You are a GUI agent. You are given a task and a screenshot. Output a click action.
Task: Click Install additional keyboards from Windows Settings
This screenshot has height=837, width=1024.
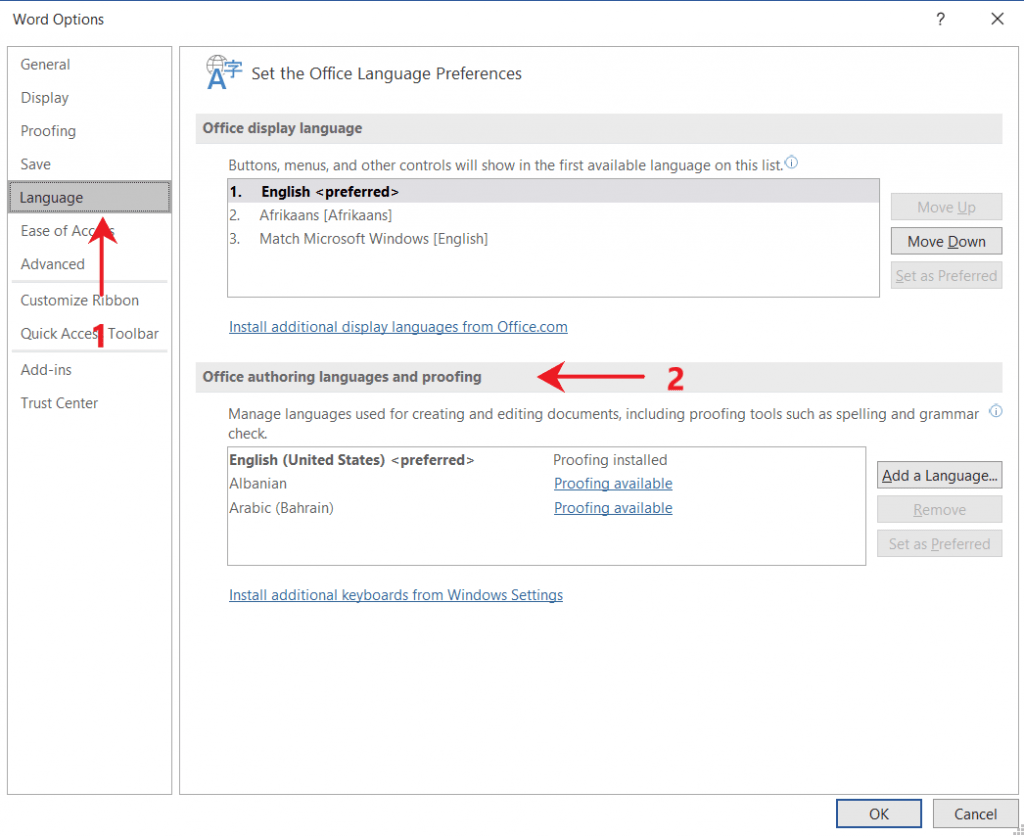(x=396, y=595)
